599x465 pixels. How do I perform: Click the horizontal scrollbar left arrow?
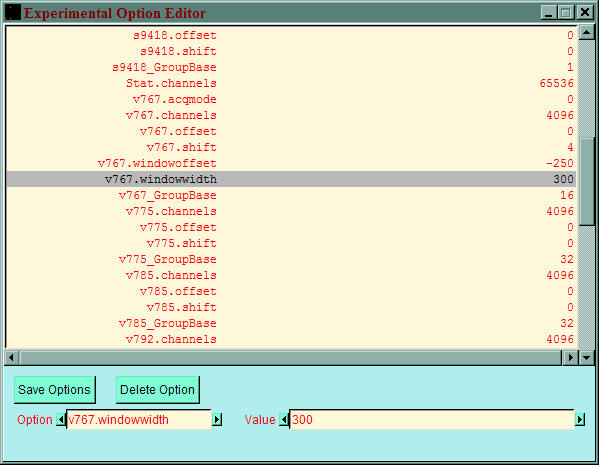tap(11, 358)
